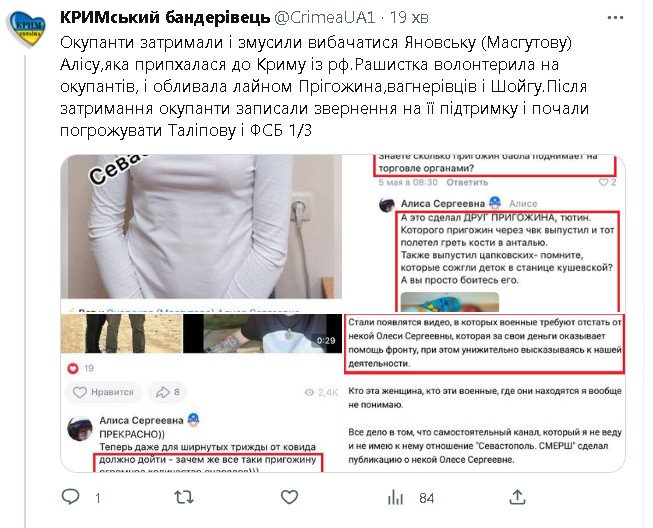Click the Алиса Сергеевна name in right comment
The image size is (653, 528).
point(443,204)
